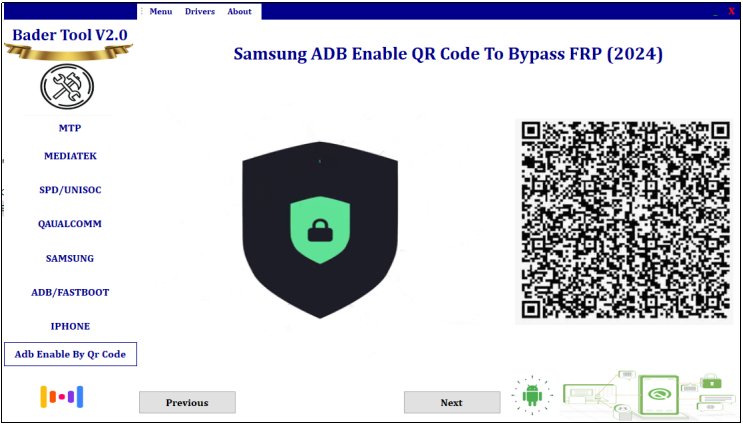
Task: Click the Next button
Action: 452,402
